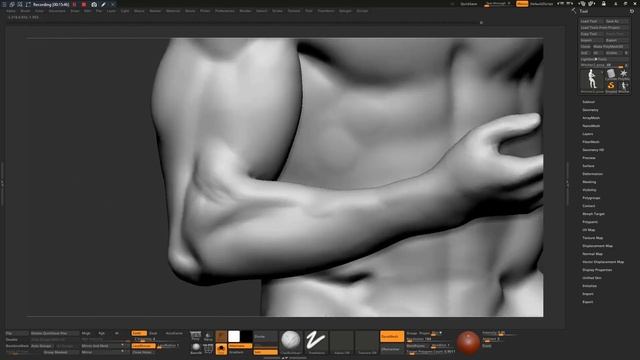Toggle the Menus button in title bar
The height and width of the screenshot is (360, 640).
pyautogui.click(x=522, y=4)
